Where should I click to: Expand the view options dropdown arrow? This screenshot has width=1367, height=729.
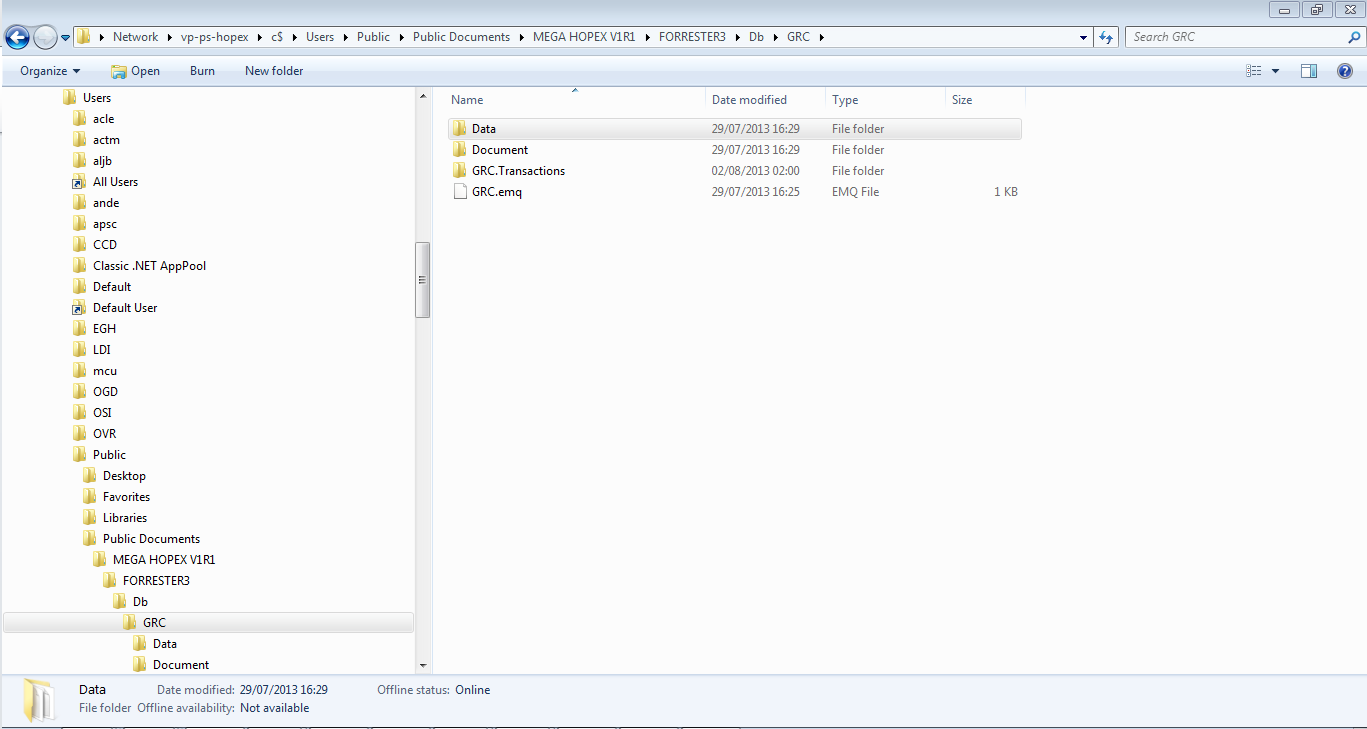pyautogui.click(x=1275, y=71)
